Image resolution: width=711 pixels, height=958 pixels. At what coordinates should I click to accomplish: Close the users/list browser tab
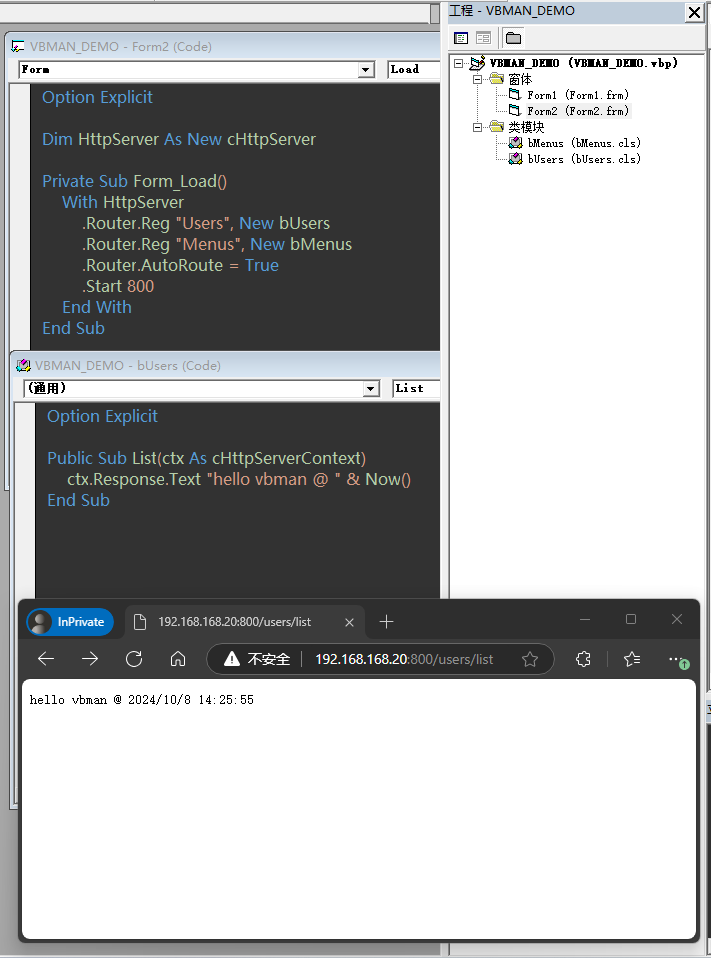tap(349, 622)
